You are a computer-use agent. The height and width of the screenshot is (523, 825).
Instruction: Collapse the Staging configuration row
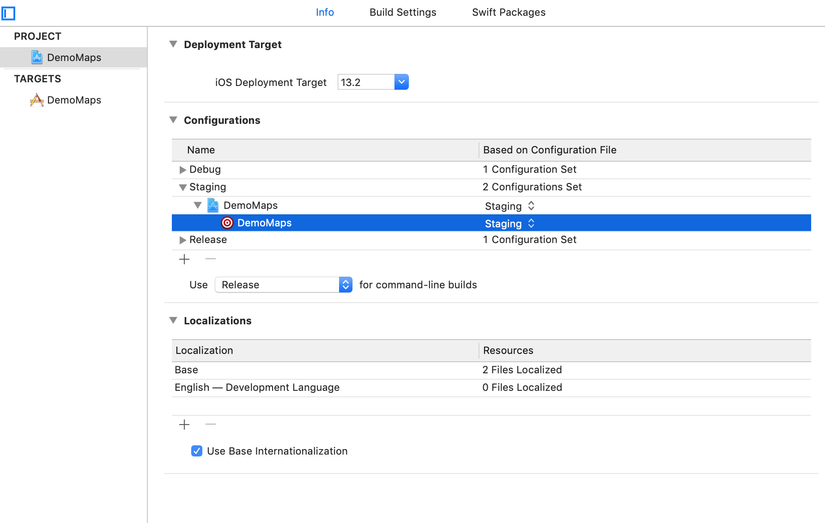[x=182, y=187]
